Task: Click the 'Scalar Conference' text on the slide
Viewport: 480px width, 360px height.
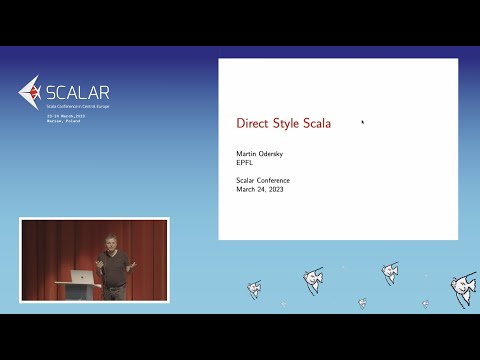Action: point(263,180)
